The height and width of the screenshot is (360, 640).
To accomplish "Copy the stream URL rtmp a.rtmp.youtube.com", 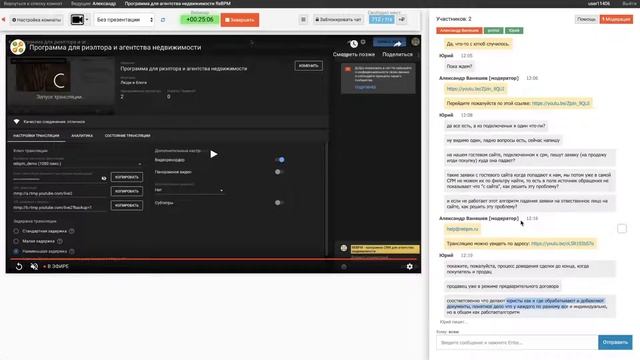I will tap(127, 191).
